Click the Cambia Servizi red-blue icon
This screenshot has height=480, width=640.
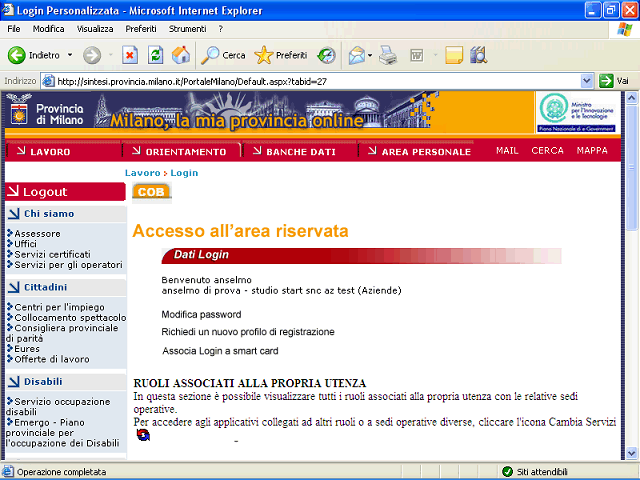pyautogui.click(x=143, y=435)
